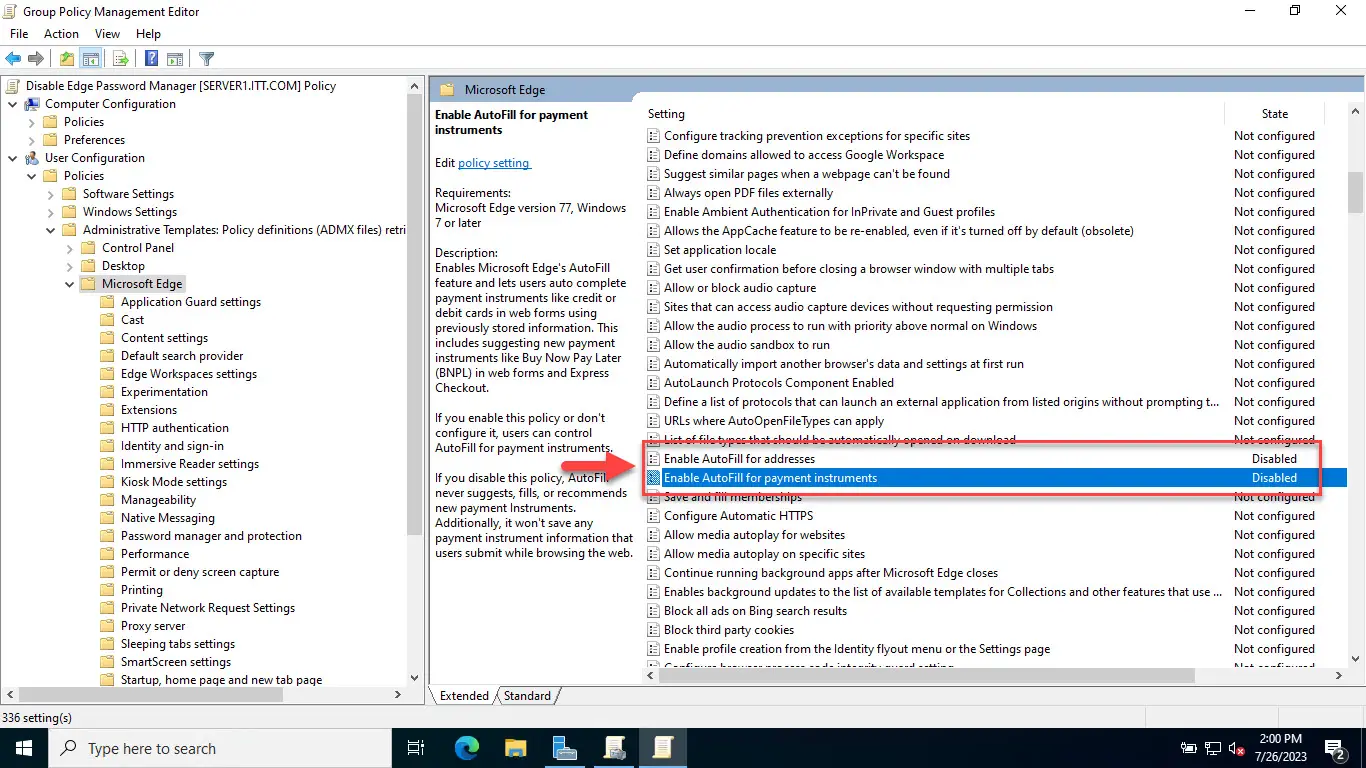
Task: Expand the Desktop tree node
Action: point(70,266)
